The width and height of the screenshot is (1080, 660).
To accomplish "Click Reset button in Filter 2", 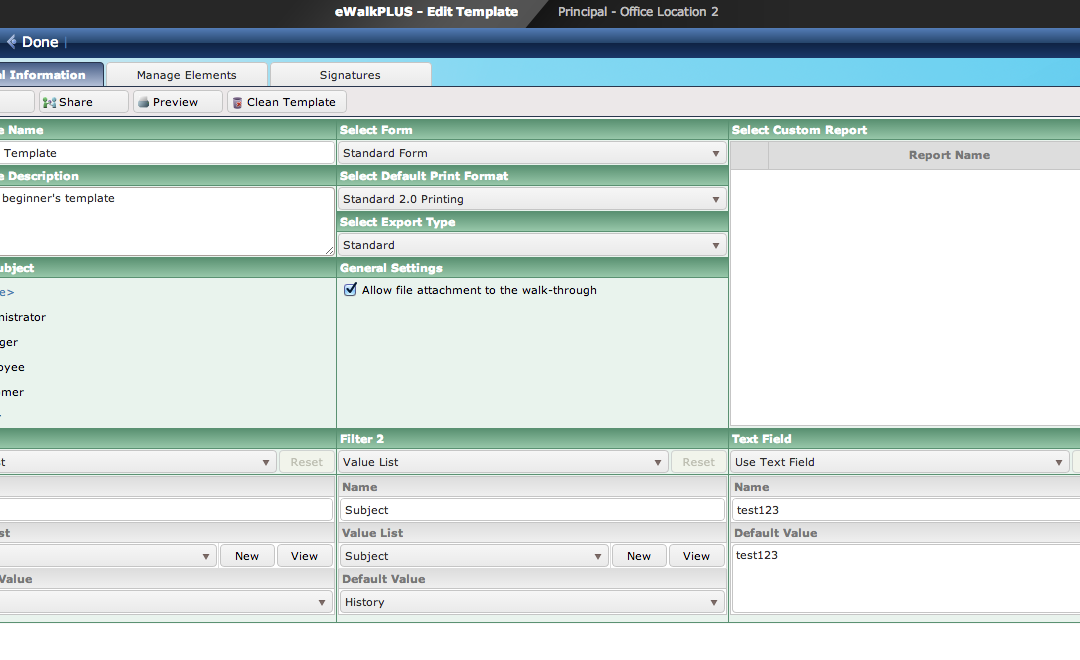I will click(x=698, y=462).
